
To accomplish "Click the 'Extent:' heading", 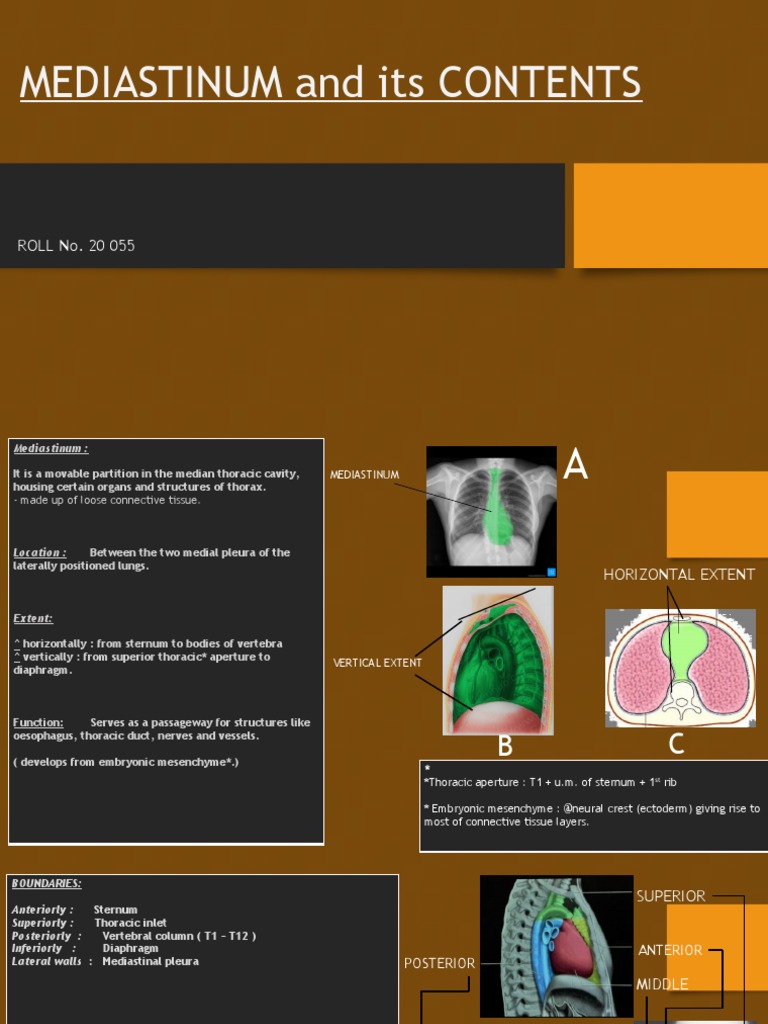I will (33, 618).
